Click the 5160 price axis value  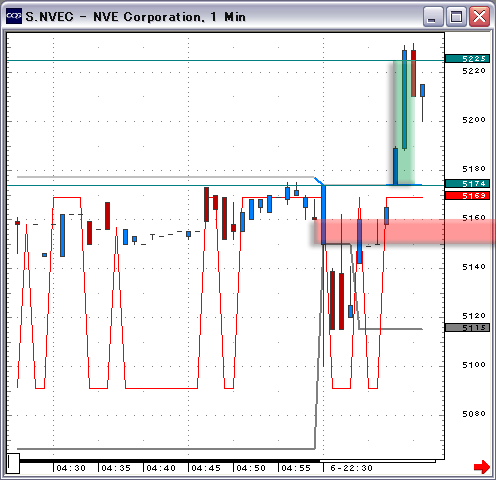coord(474,218)
